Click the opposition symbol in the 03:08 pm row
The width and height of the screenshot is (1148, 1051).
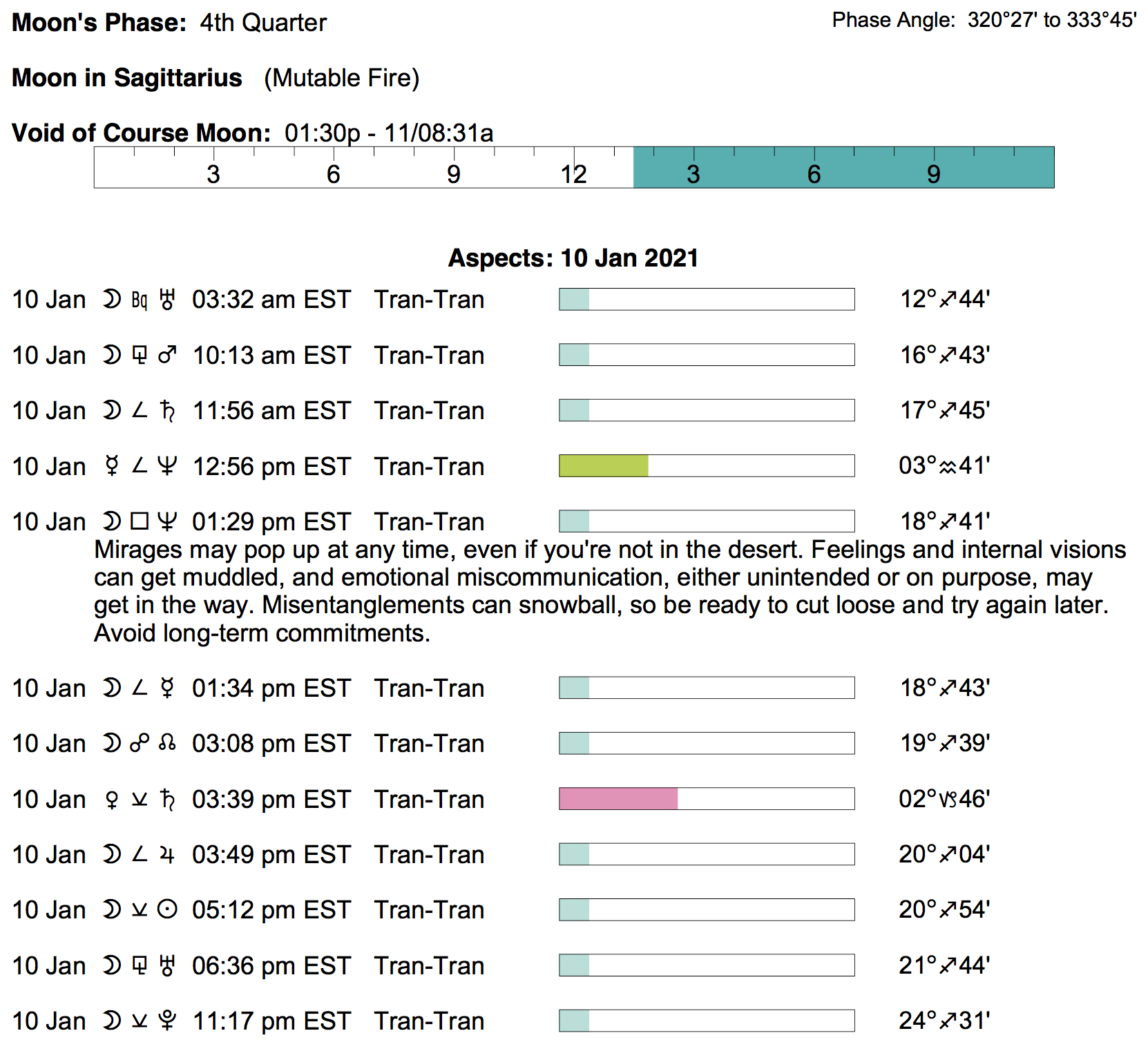(140, 744)
